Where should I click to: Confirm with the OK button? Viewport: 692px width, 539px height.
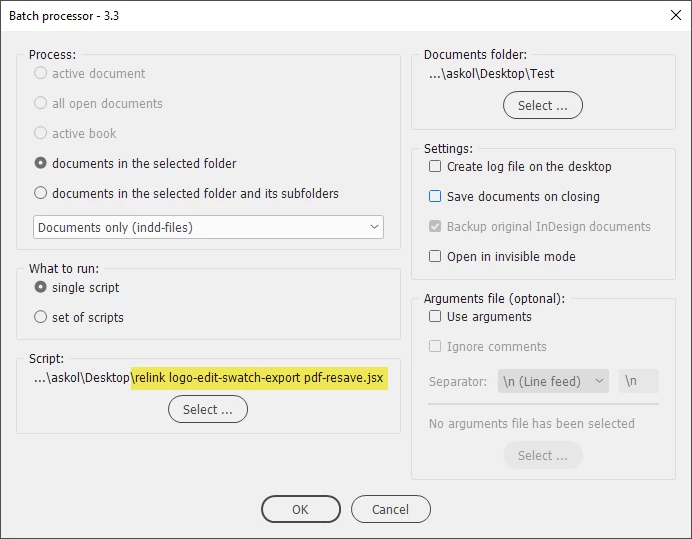[301, 509]
